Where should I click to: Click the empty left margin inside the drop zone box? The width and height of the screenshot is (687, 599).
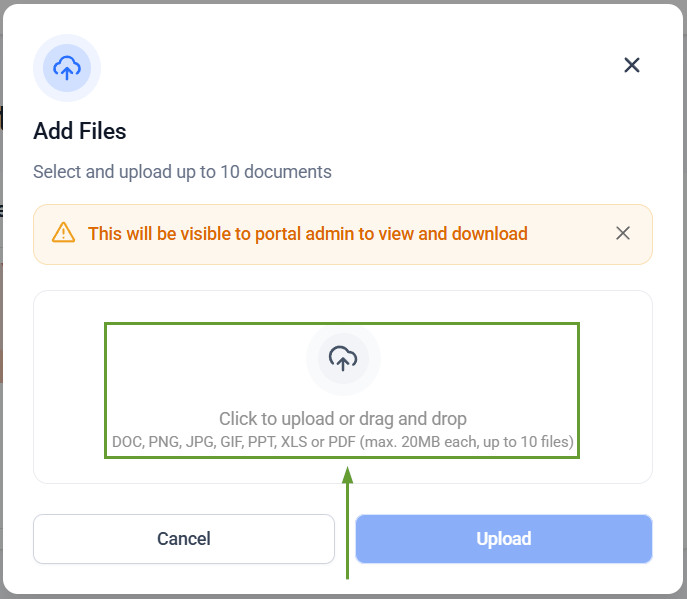click(69, 387)
